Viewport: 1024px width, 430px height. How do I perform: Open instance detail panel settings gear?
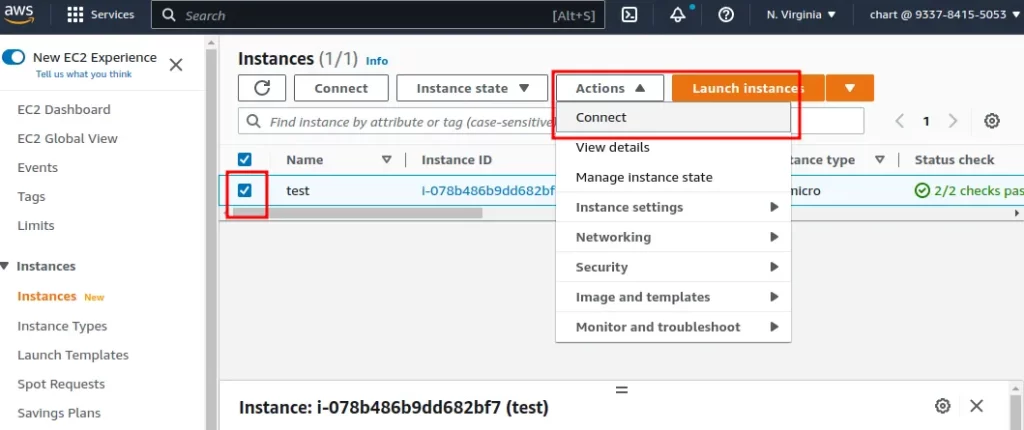tap(942, 406)
